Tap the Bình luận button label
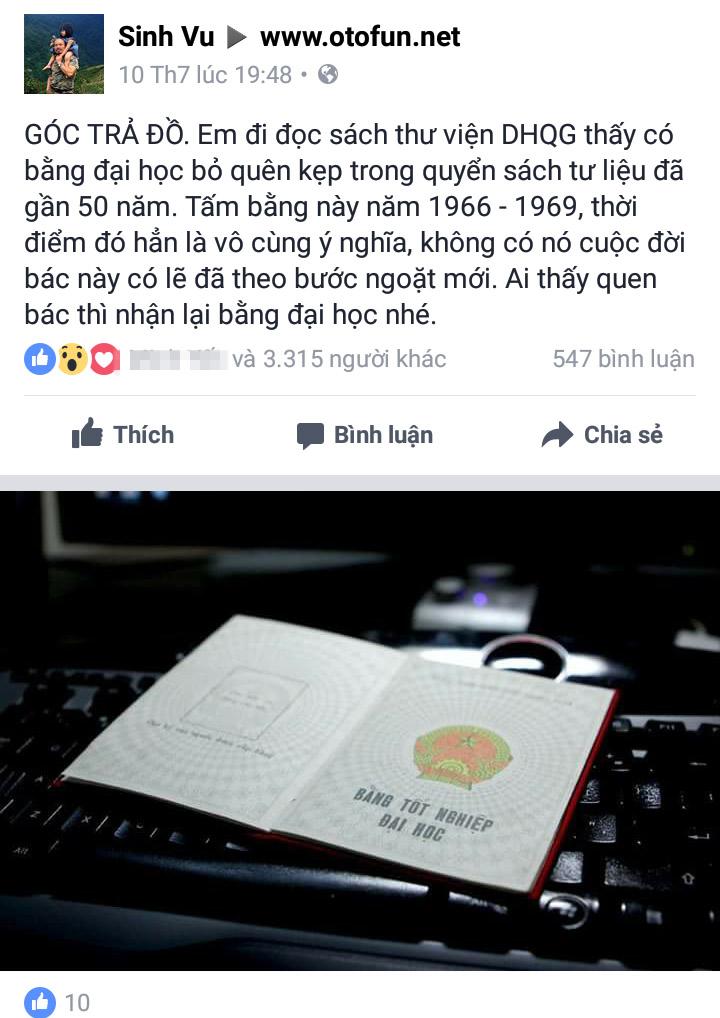 coord(383,434)
